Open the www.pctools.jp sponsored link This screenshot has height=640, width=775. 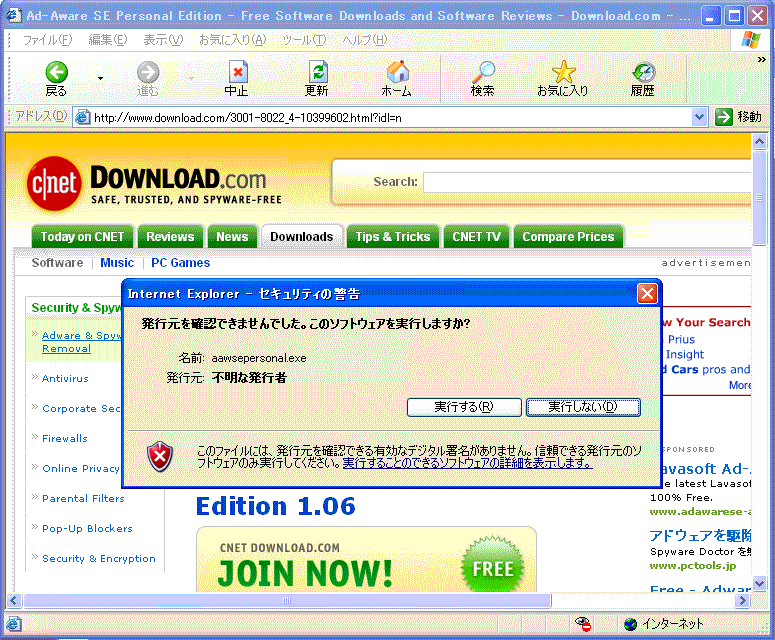[692, 566]
